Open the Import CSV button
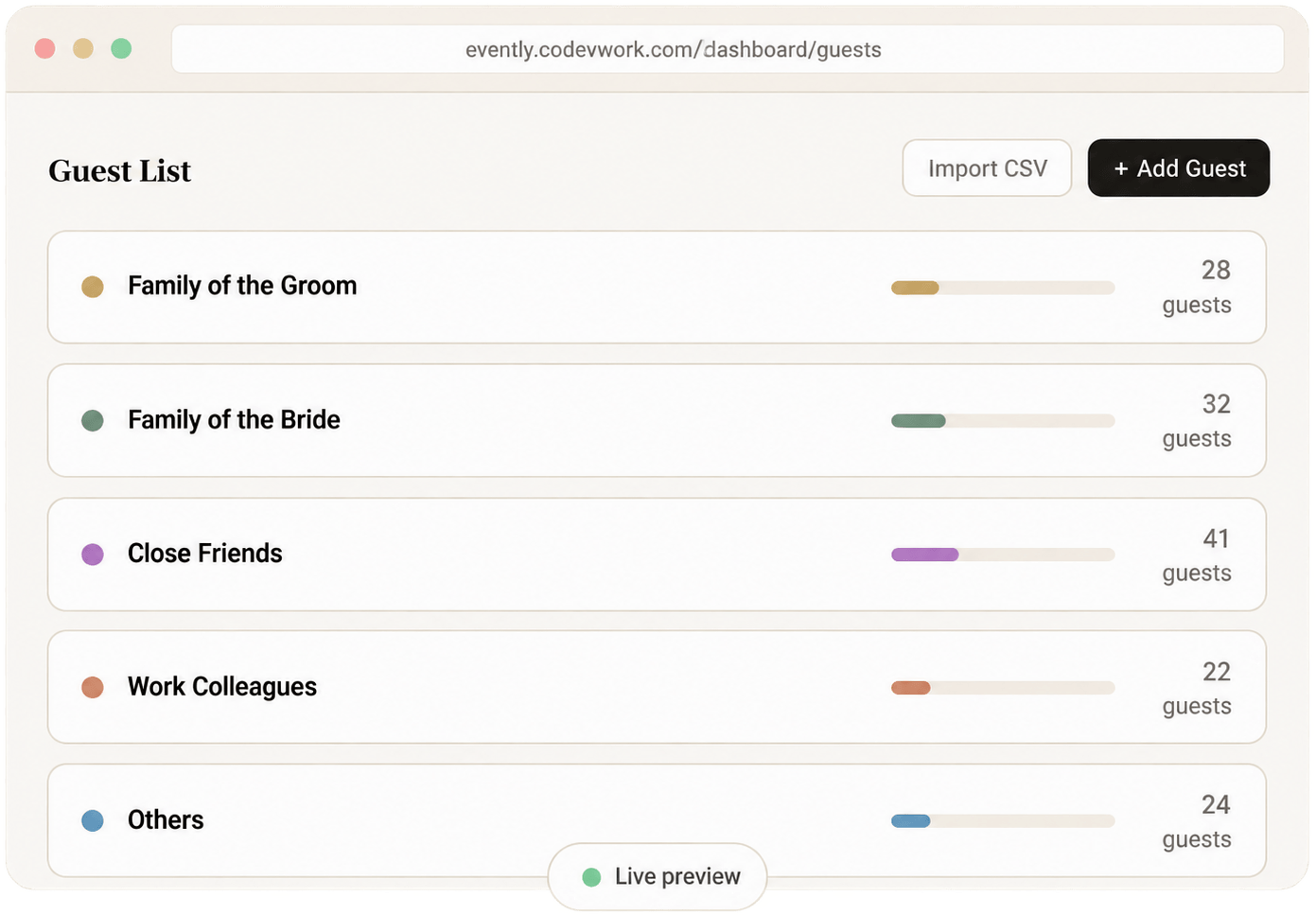Screen dimensions: 1316x915 (x=987, y=168)
